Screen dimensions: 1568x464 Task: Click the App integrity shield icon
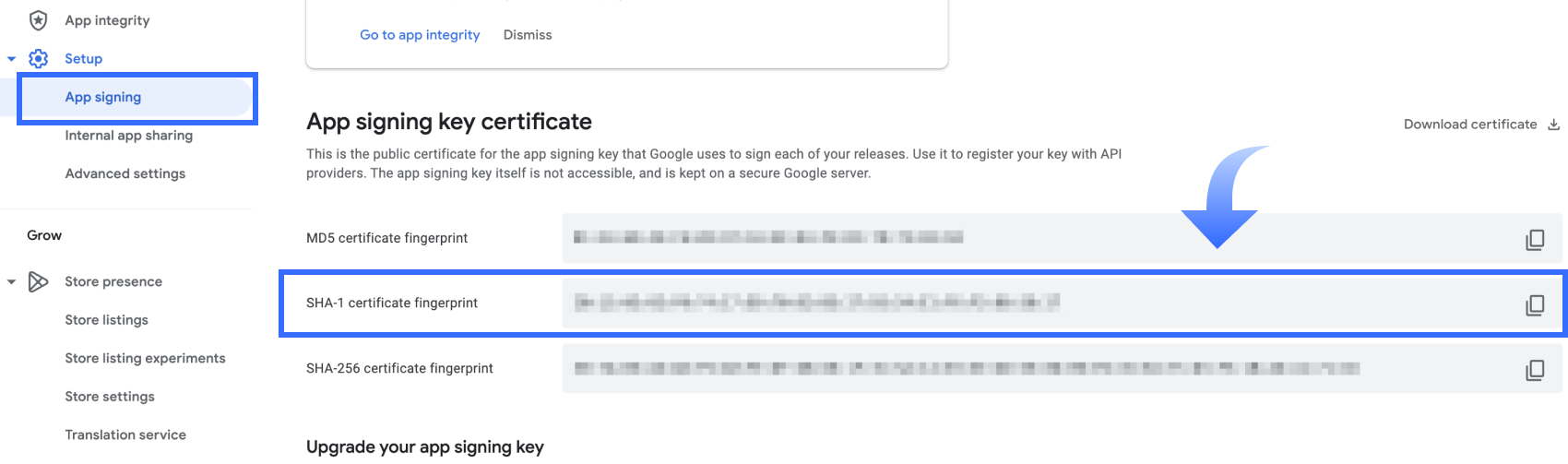click(x=38, y=20)
